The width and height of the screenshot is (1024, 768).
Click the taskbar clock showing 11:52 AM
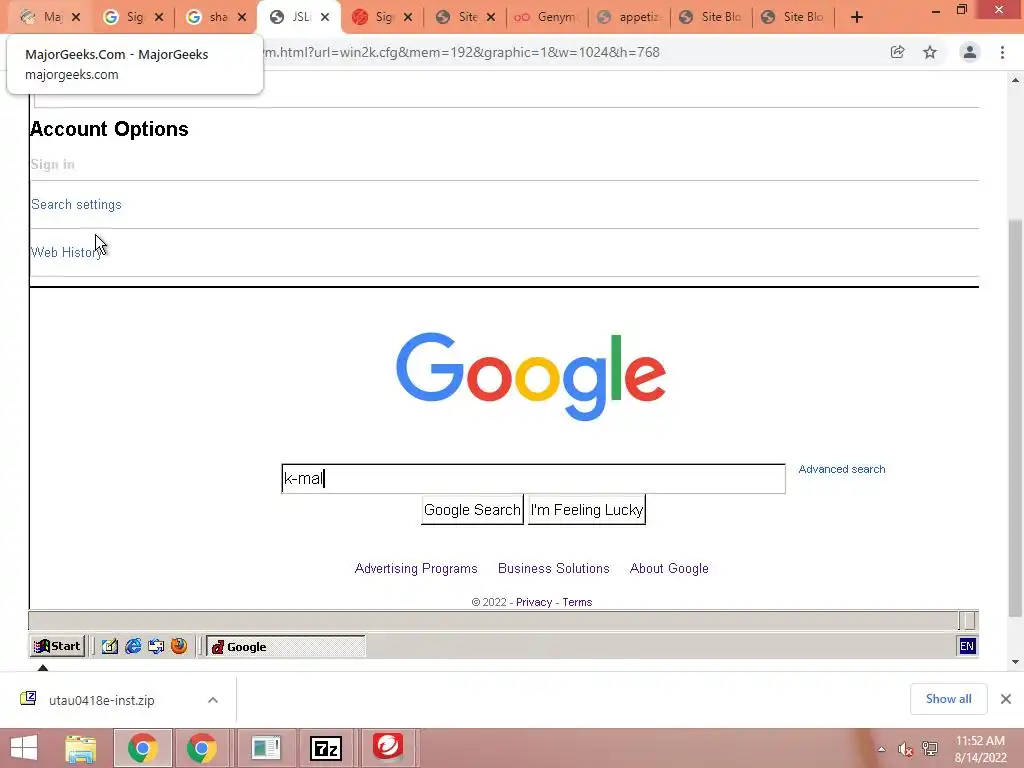[980, 749]
